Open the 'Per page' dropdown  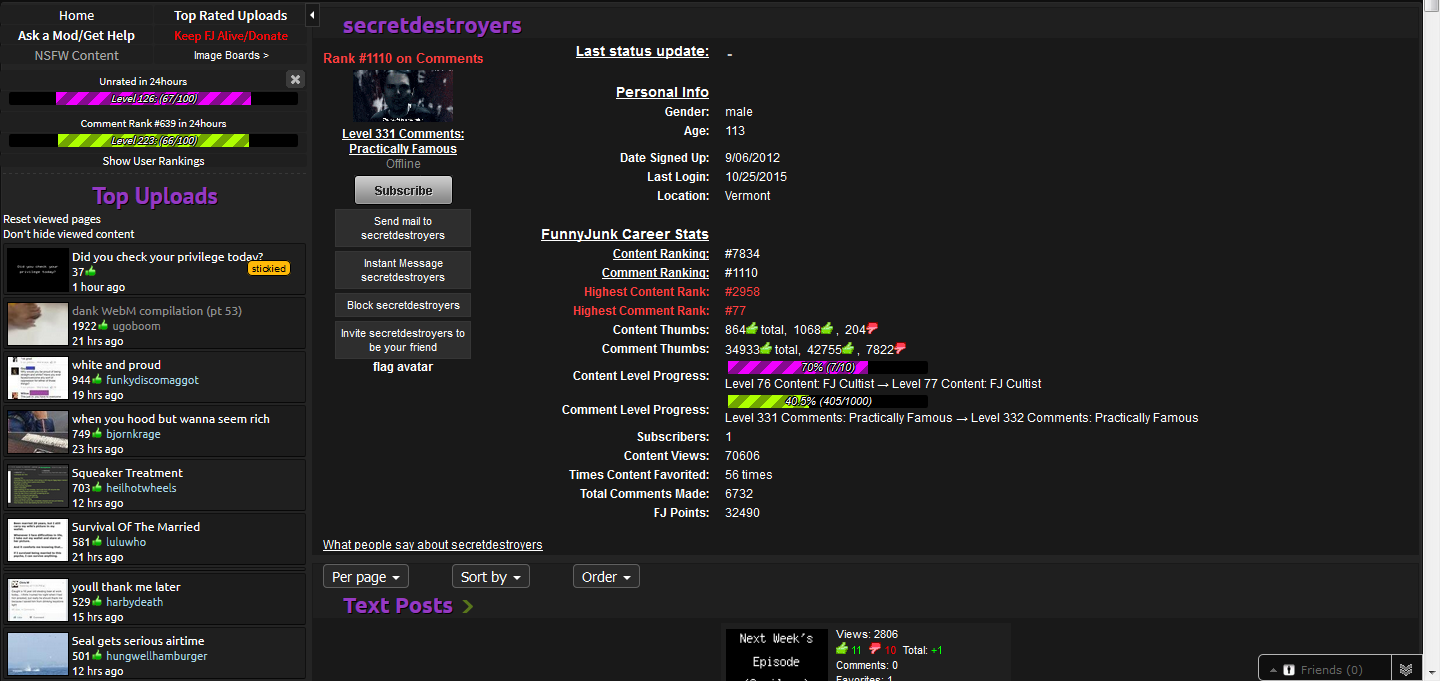click(366, 577)
